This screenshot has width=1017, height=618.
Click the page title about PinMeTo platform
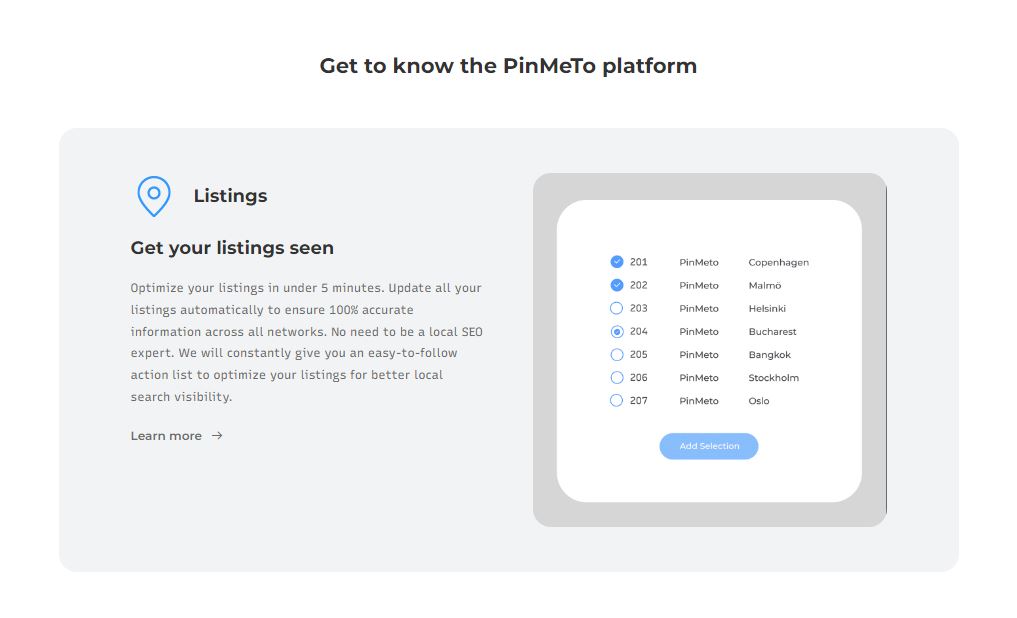[x=508, y=66]
